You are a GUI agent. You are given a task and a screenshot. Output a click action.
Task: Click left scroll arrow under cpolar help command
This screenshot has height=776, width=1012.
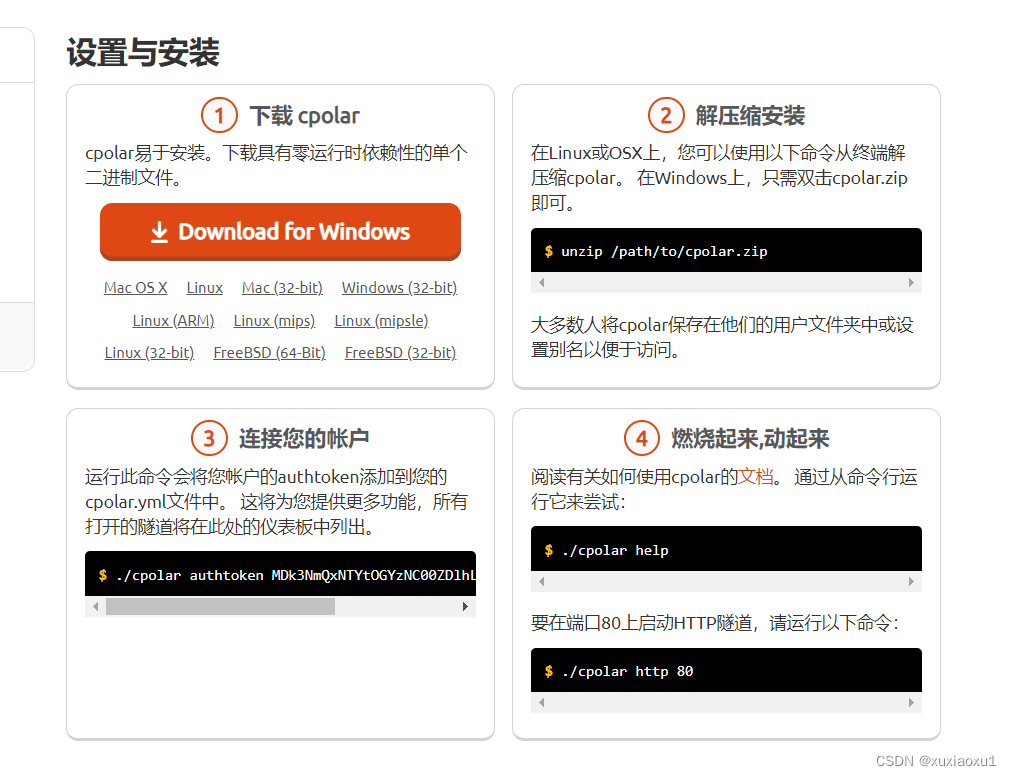pyautogui.click(x=541, y=582)
